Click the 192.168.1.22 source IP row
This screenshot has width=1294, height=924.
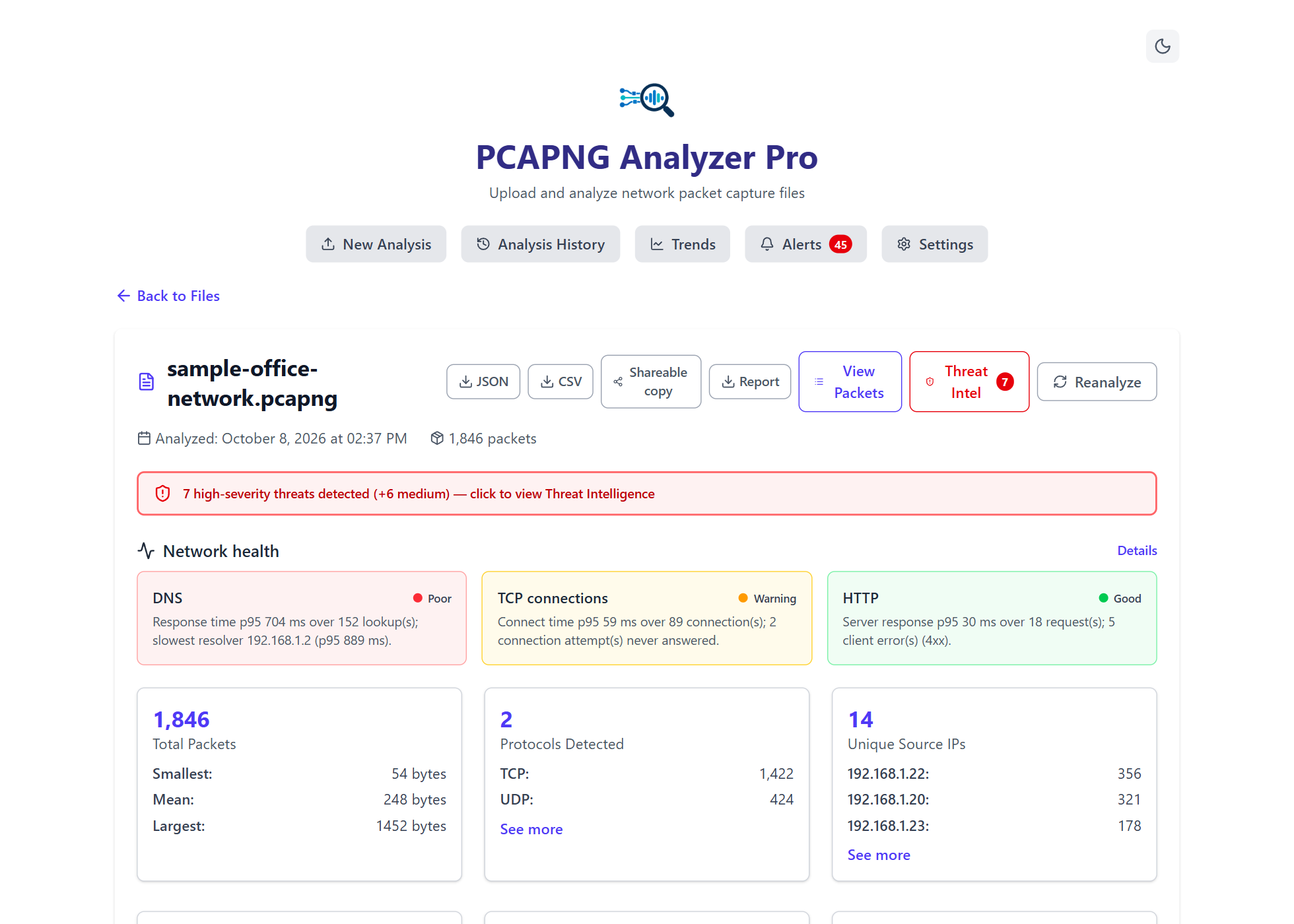point(994,774)
